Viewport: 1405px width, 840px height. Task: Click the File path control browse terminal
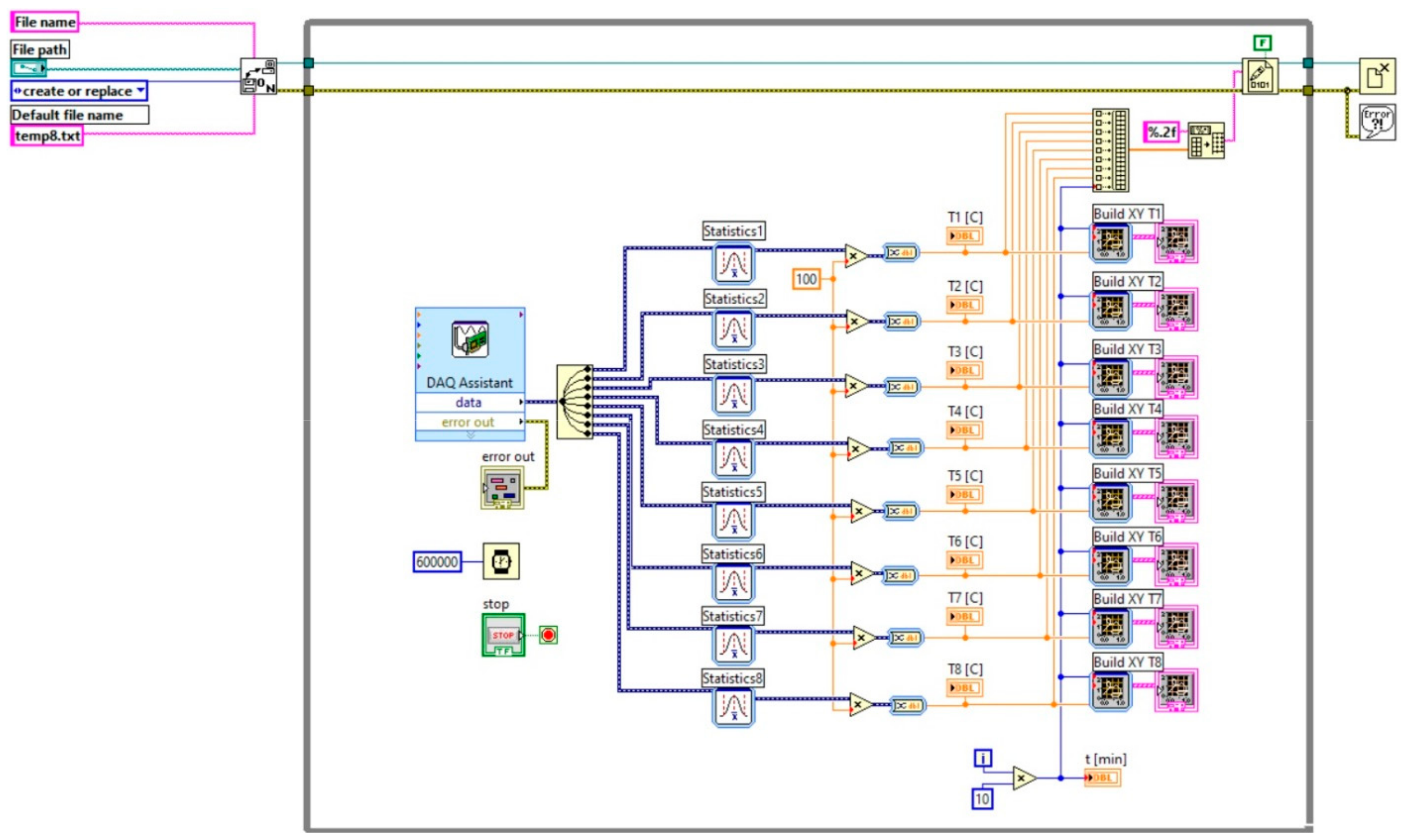click(28, 68)
